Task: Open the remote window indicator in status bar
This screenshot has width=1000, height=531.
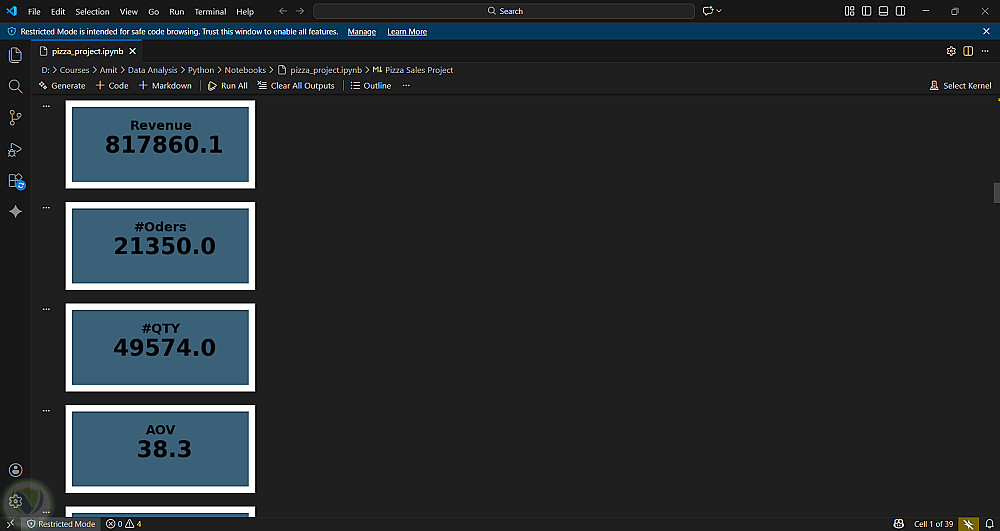Action: tap(10, 524)
